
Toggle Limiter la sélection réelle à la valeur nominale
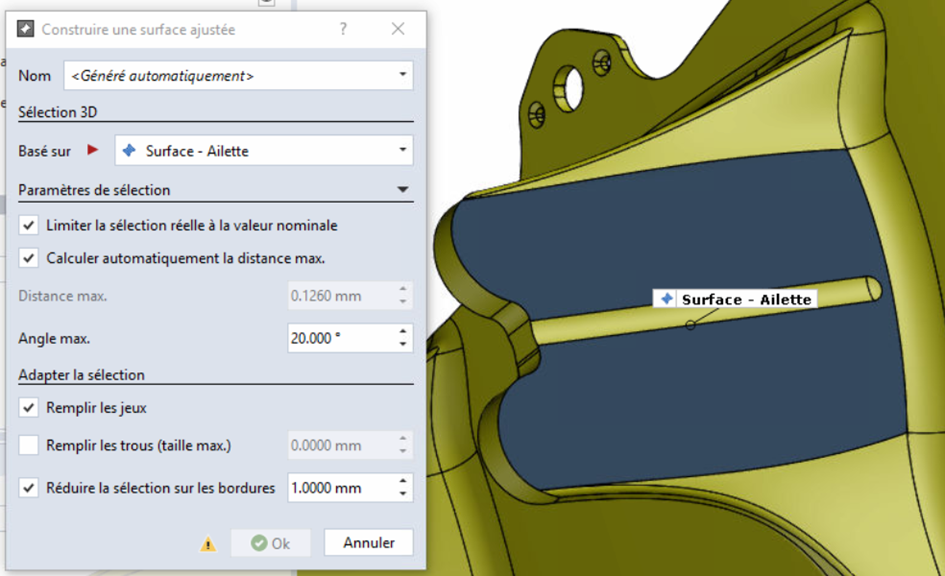[28, 225]
